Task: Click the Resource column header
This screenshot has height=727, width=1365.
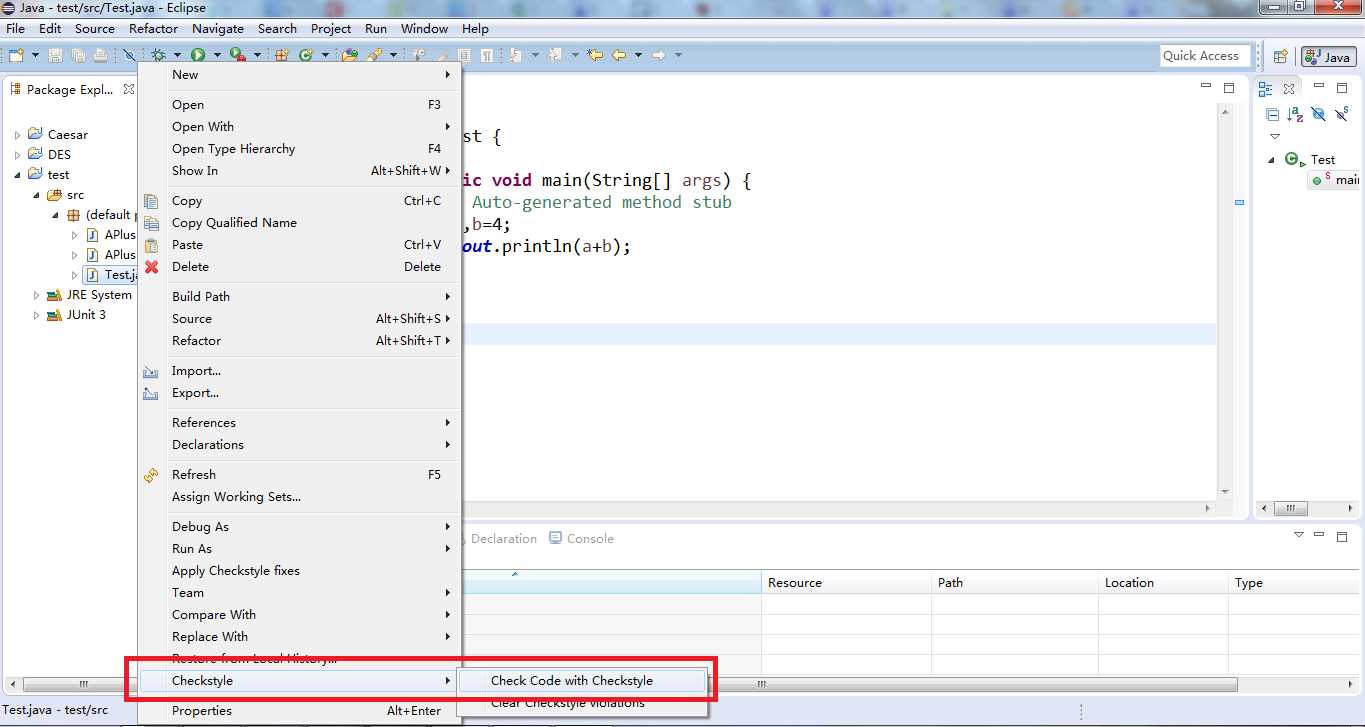Action: (845, 583)
